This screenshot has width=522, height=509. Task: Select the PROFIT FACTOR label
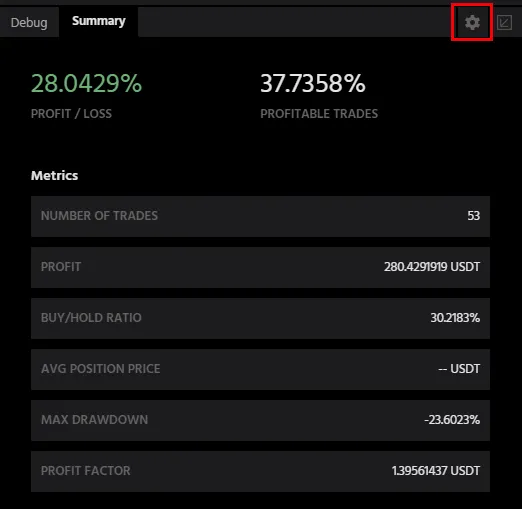tap(85, 471)
